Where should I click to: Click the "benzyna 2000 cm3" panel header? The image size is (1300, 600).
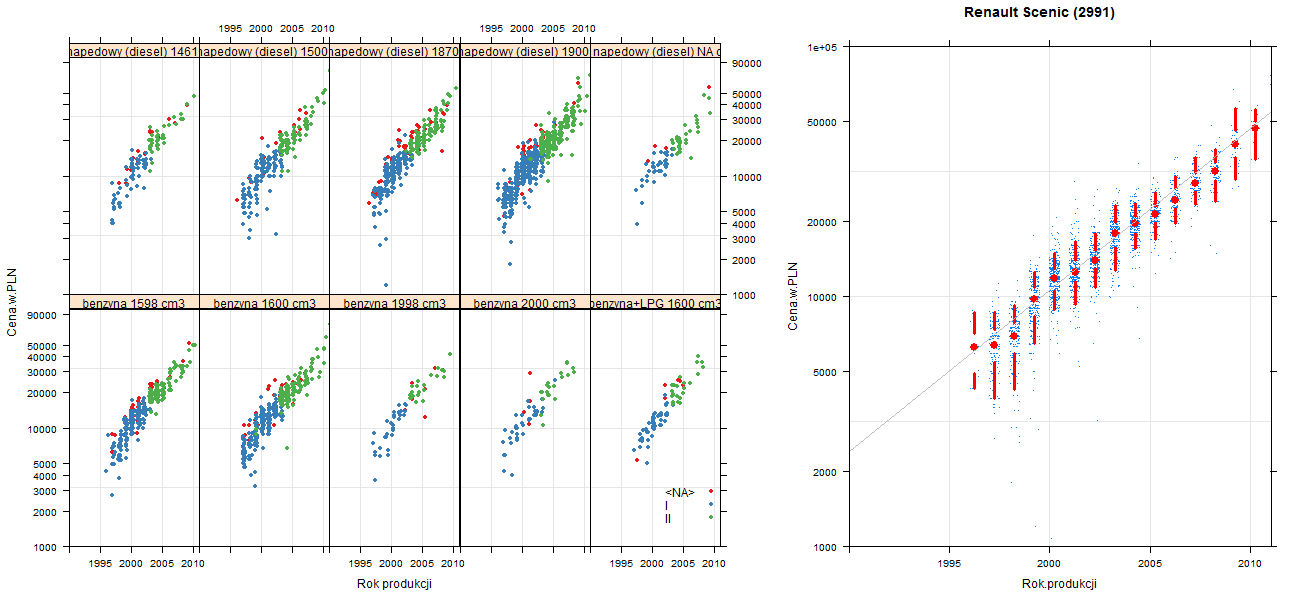click(525, 302)
